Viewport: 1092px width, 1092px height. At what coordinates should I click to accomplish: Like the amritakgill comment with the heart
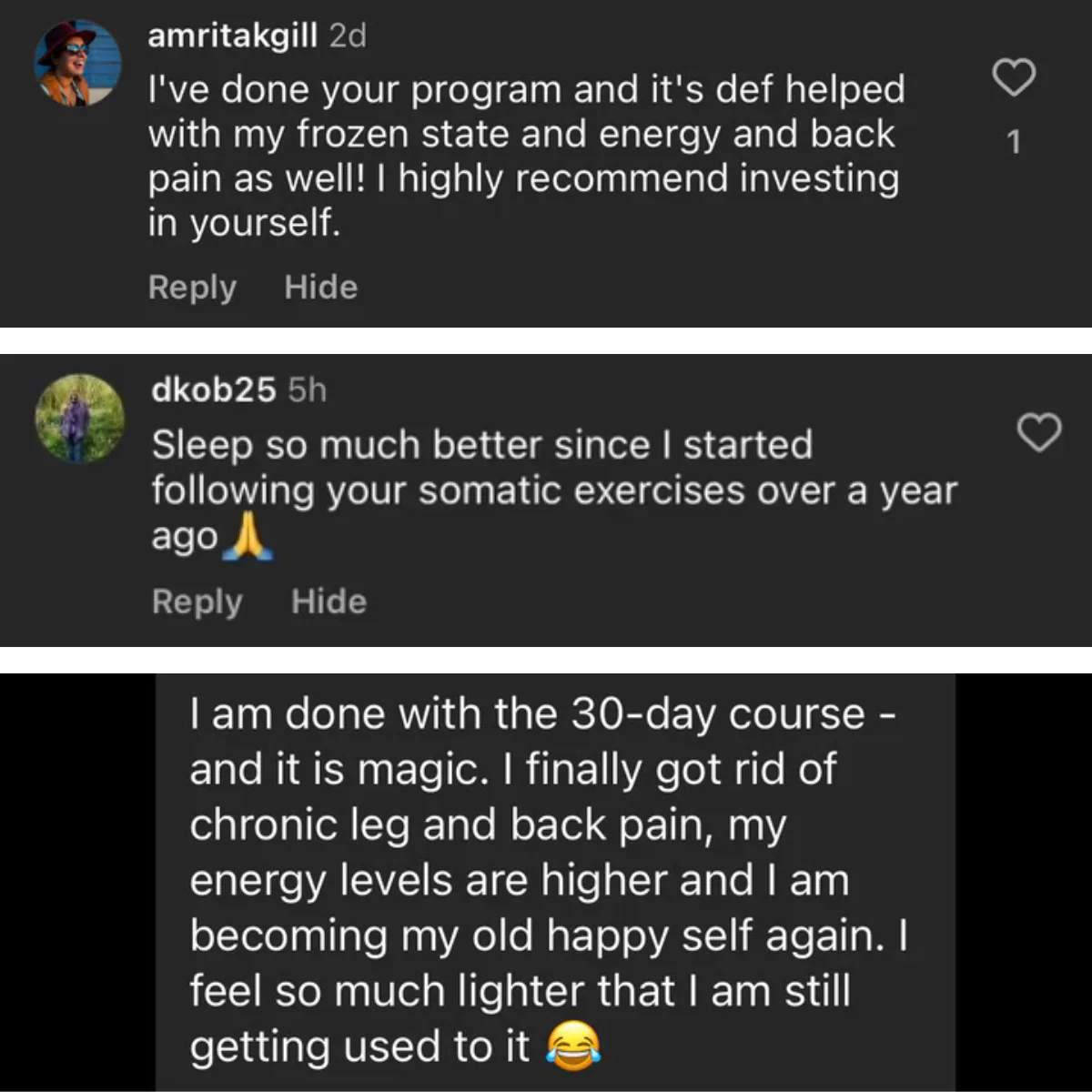pos(1013,78)
